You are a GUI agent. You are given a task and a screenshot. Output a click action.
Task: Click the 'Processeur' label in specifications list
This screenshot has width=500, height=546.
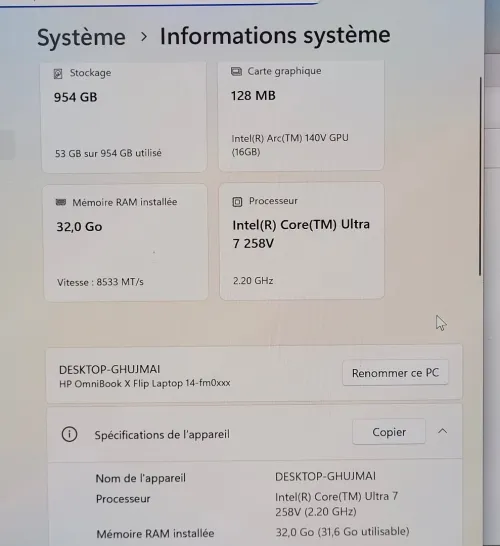click(x=123, y=499)
